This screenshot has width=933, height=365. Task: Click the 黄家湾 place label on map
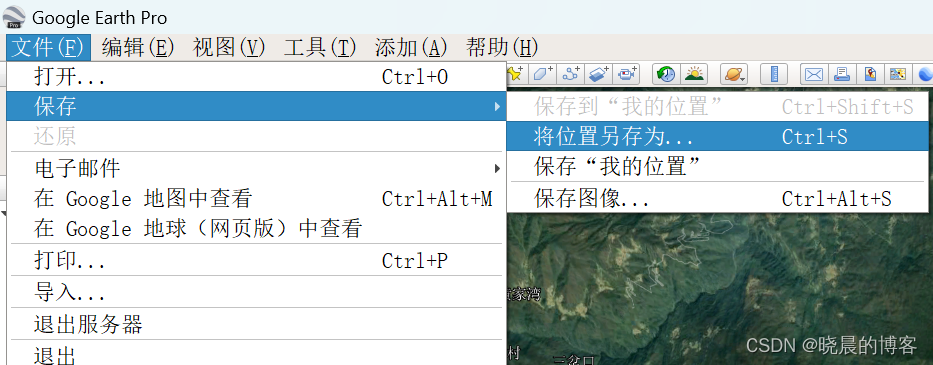click(524, 294)
